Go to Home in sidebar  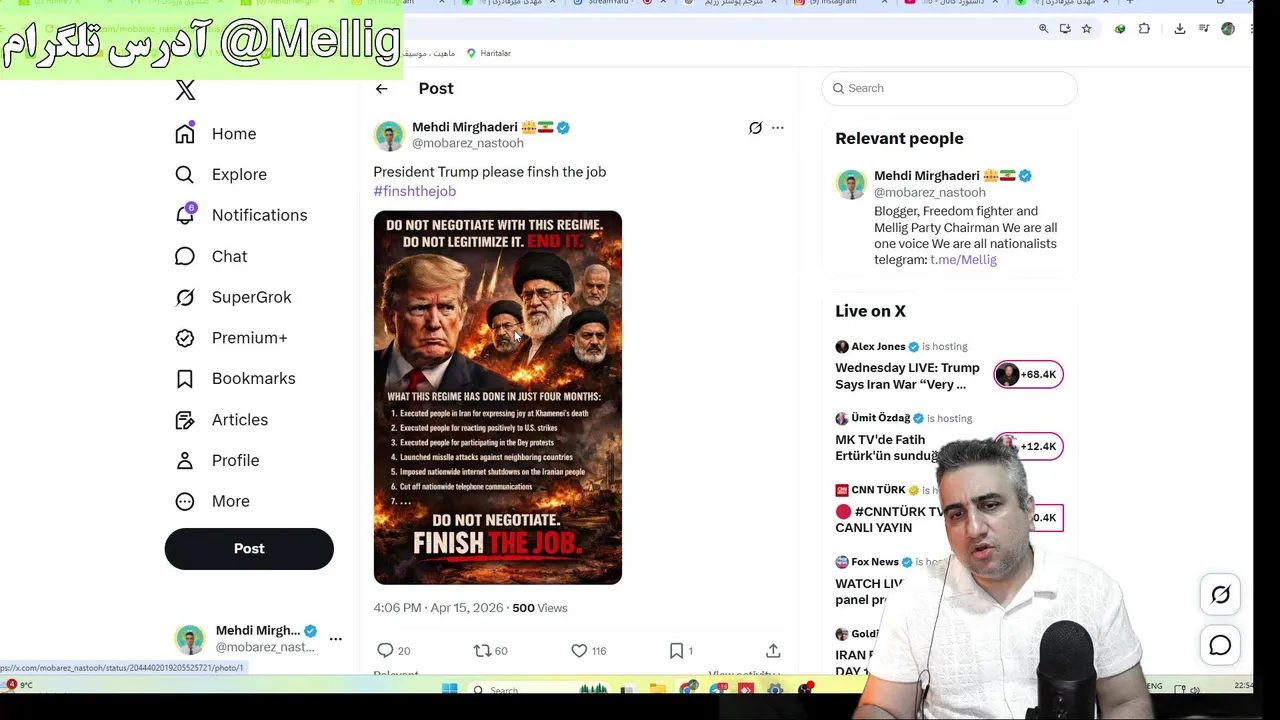coord(216,134)
